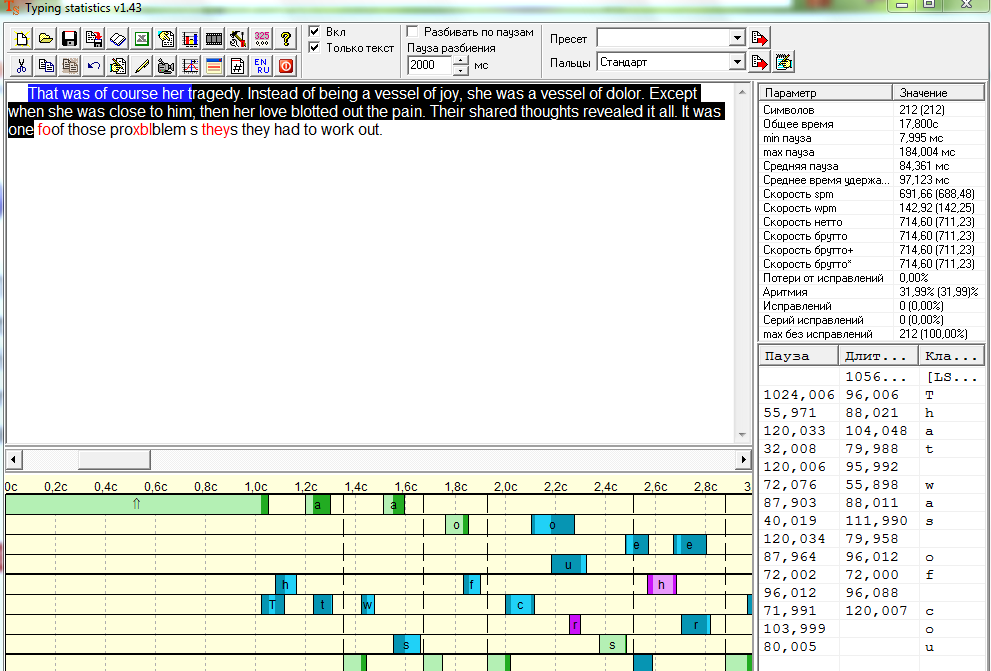Export to Excel using the green X icon
Image resolution: width=991 pixels, height=671 pixels.
(142, 39)
